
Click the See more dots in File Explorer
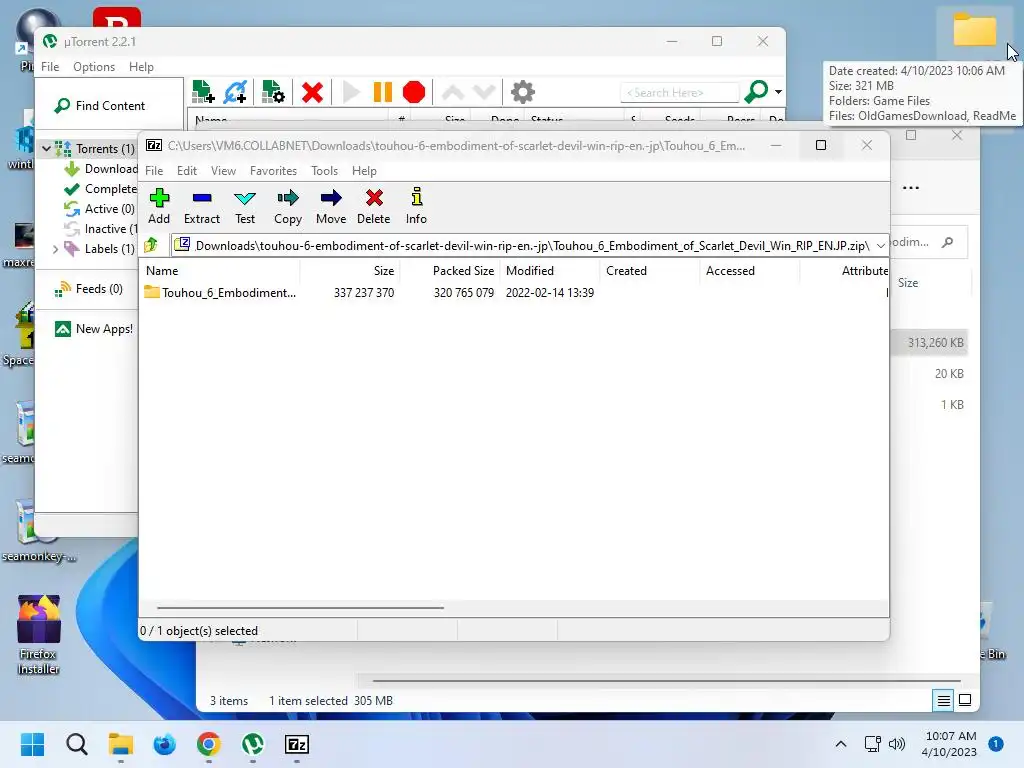[911, 188]
